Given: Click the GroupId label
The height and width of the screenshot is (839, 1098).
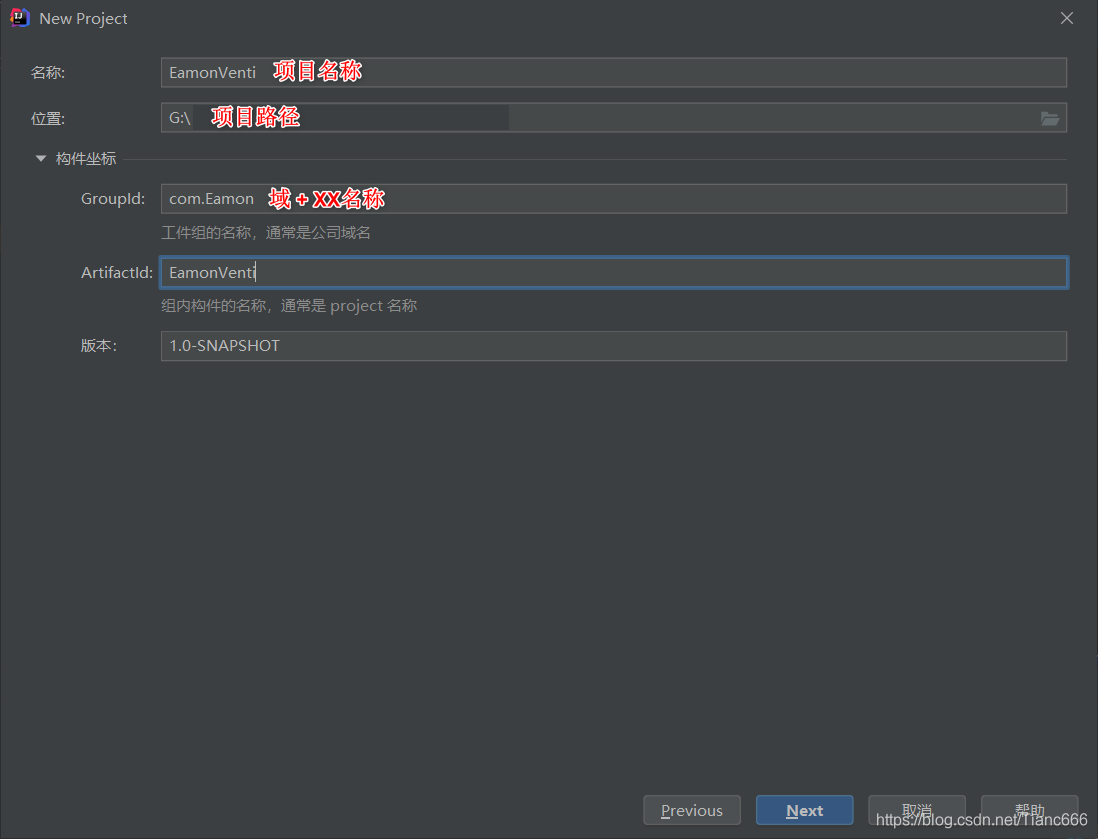Looking at the screenshot, I should click(113, 199).
